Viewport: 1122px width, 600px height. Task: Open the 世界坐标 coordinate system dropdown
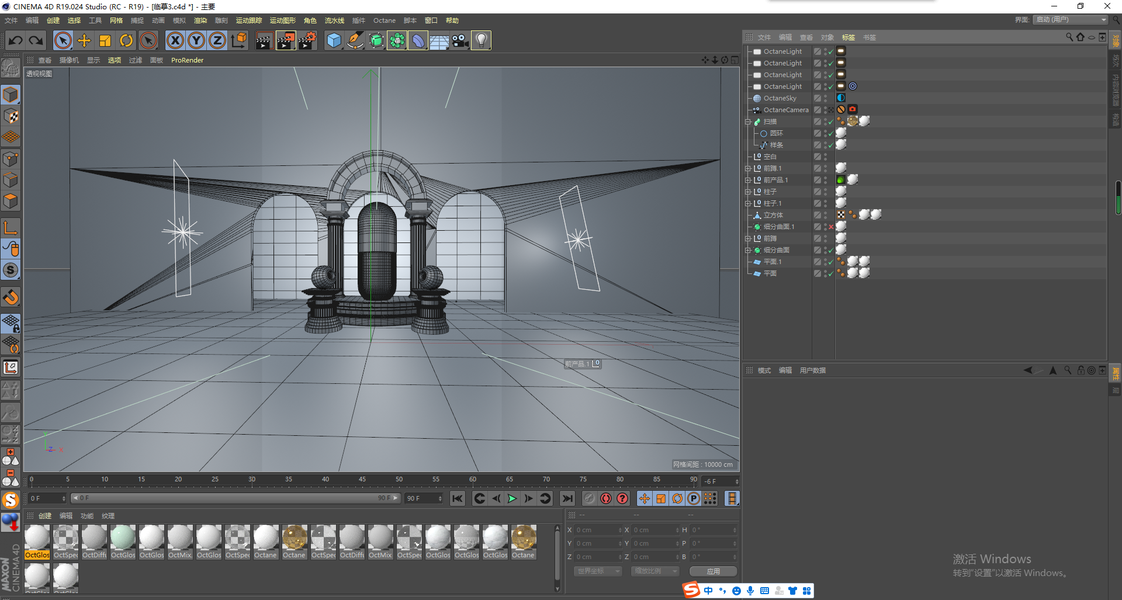(598, 571)
